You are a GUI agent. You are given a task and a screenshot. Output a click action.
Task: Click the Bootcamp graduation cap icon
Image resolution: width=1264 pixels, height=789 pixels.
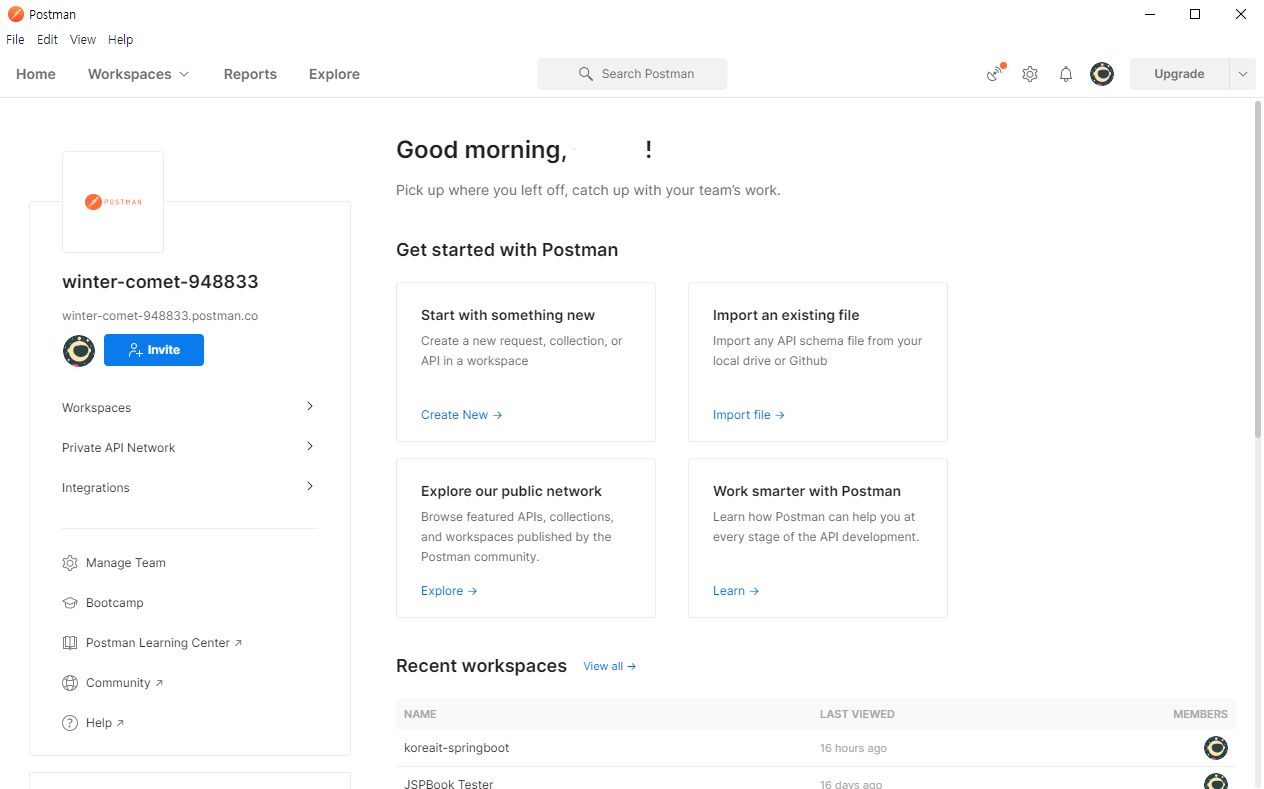[x=70, y=603]
